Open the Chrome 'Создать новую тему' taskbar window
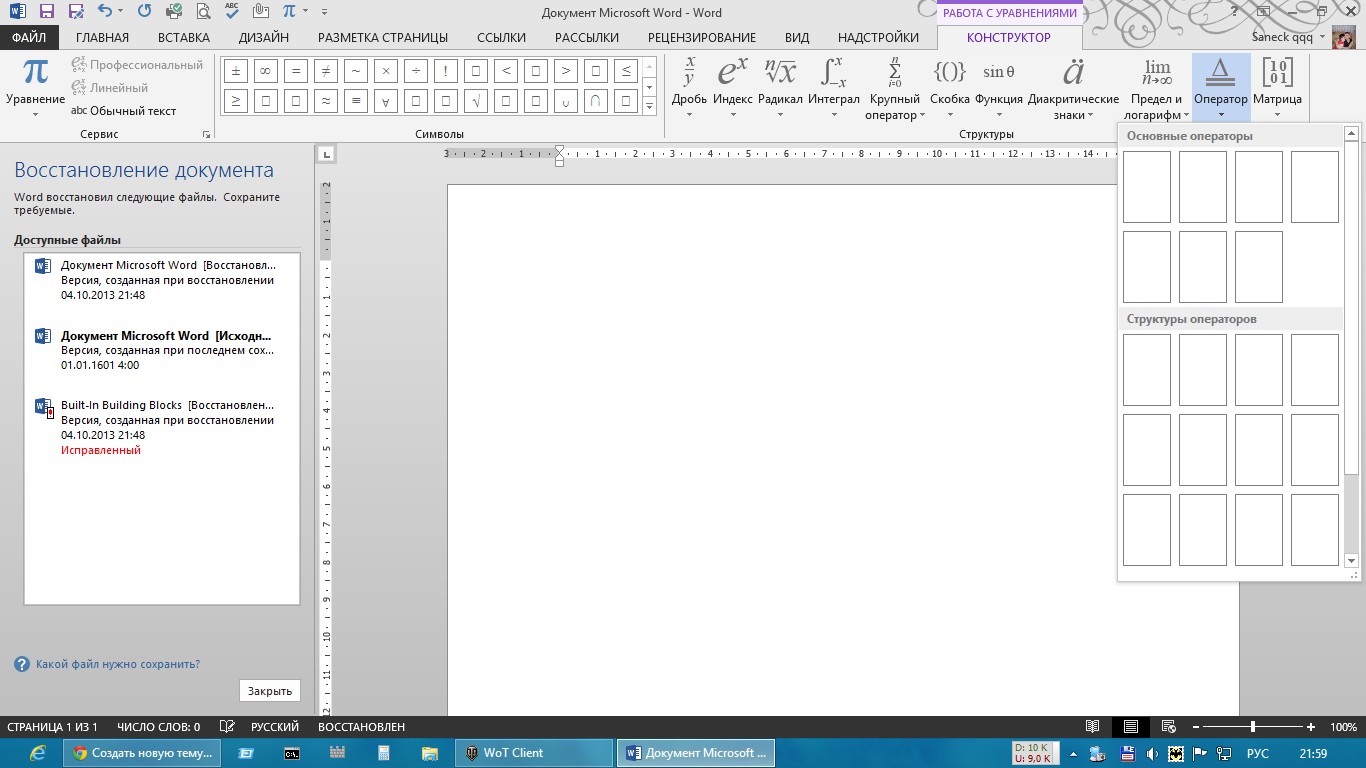 [143, 753]
